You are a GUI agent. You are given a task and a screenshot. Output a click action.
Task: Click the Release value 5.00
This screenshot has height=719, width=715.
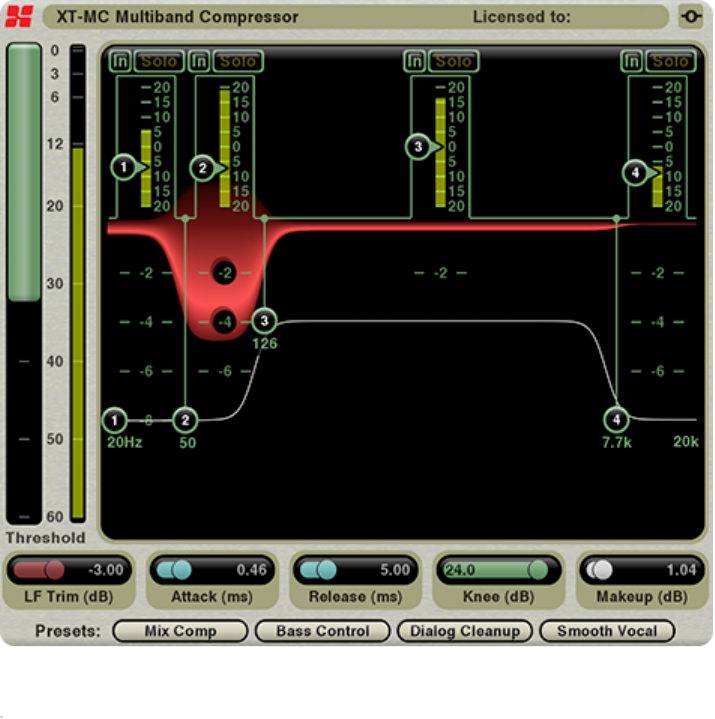click(x=395, y=570)
